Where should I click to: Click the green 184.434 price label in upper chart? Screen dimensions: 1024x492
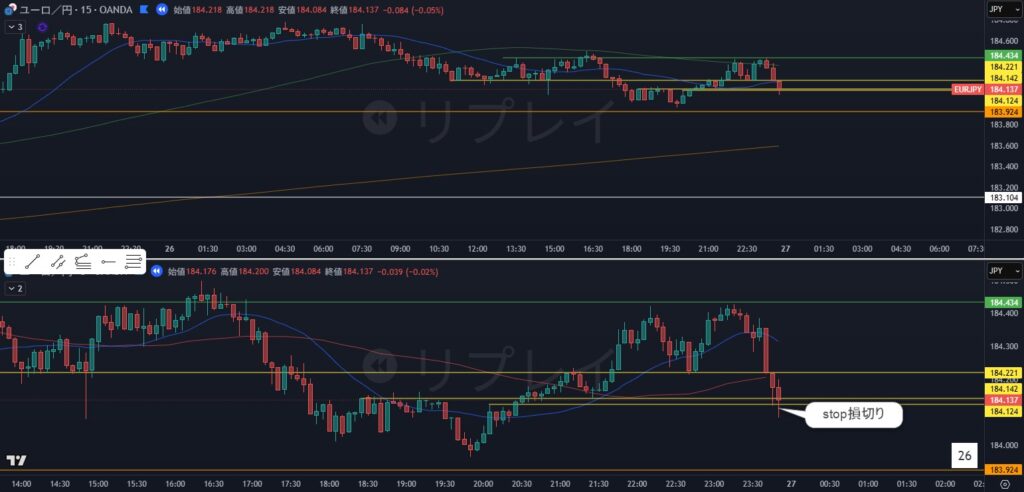tap(1003, 55)
